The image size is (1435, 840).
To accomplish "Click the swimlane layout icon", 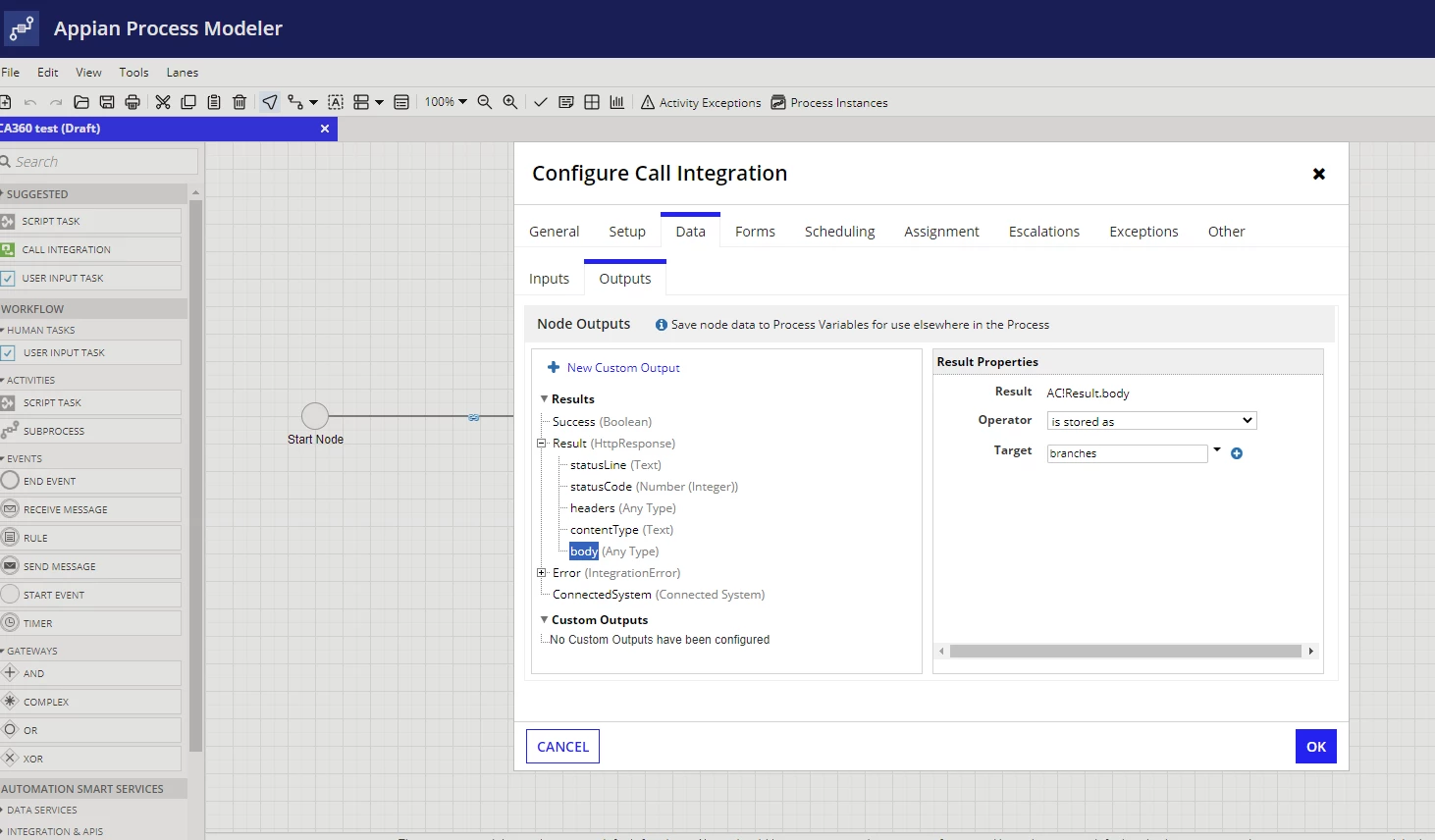I will (361, 102).
